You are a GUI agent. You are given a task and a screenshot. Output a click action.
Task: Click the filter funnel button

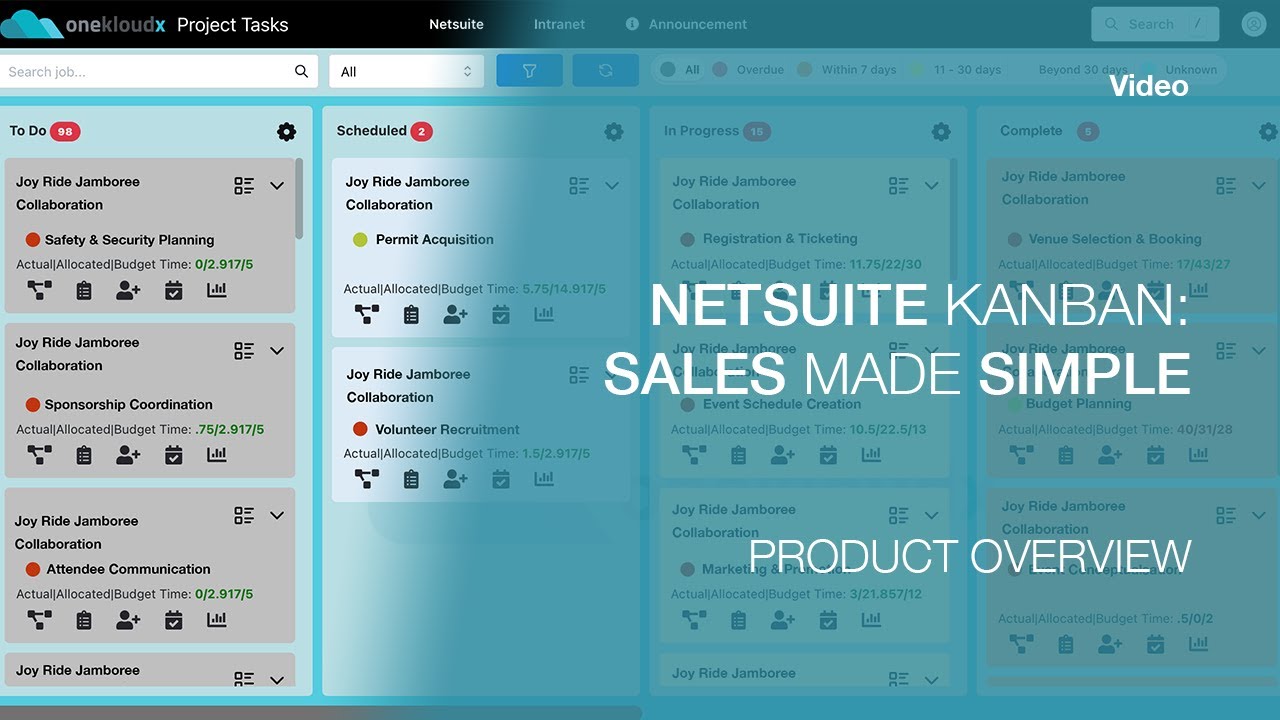click(530, 71)
